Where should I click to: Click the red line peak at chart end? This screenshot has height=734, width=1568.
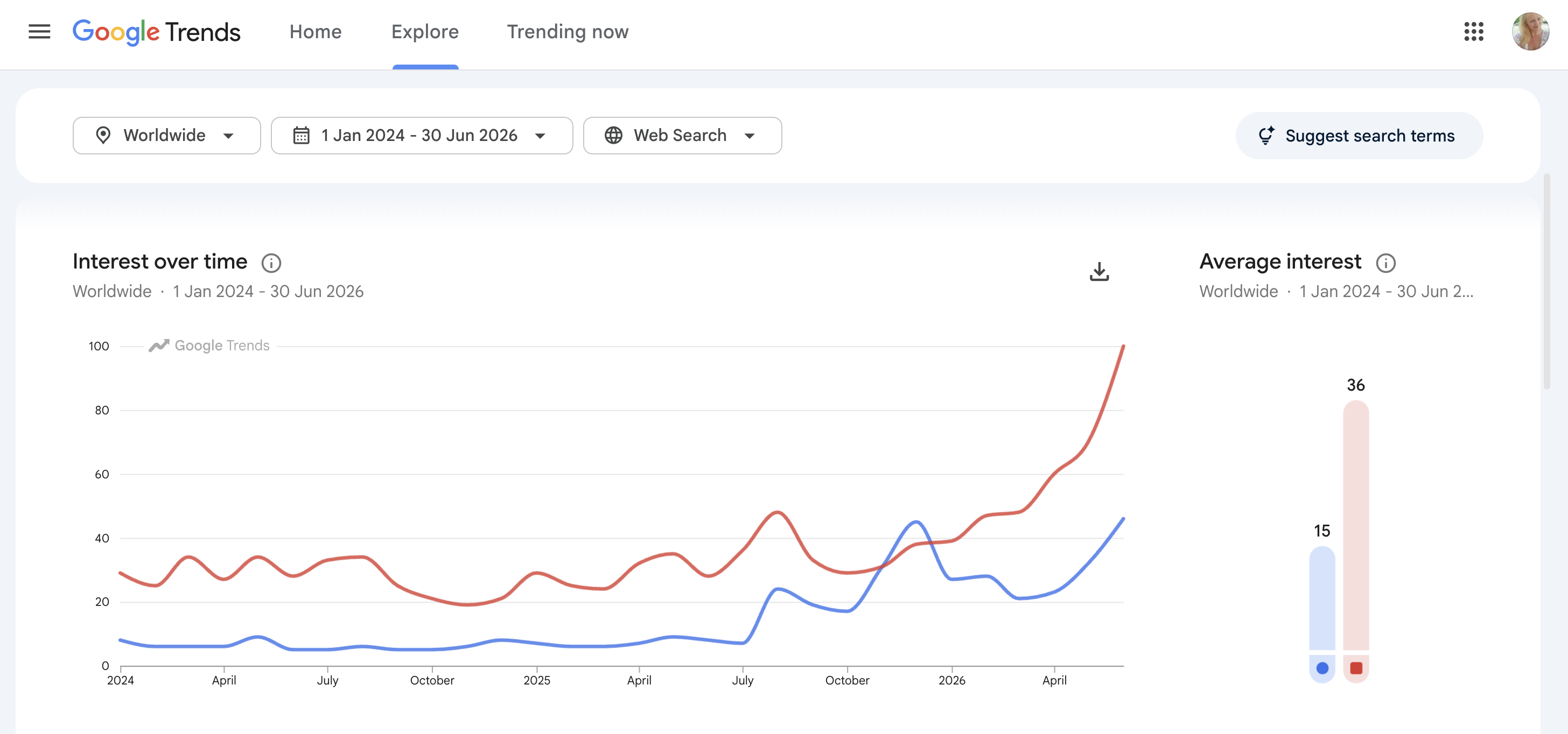coord(1123,347)
